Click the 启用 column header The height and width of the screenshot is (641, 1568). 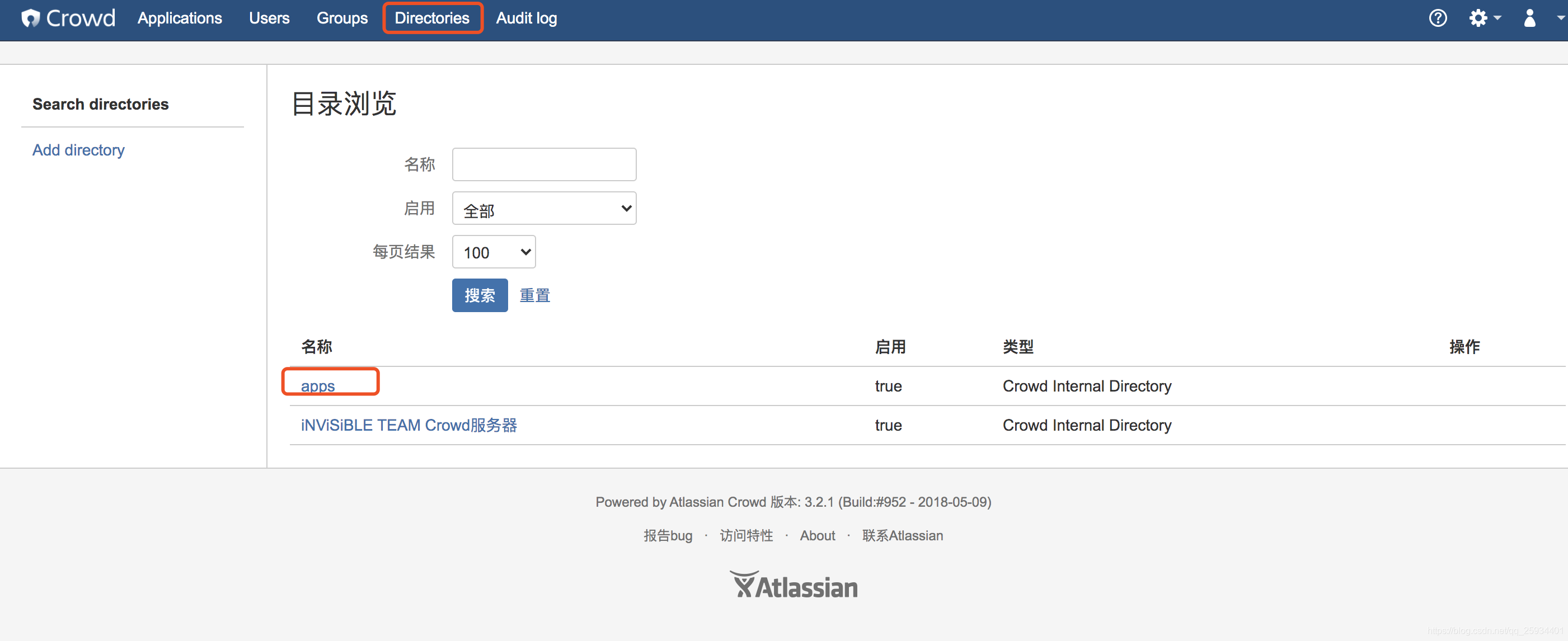890,347
